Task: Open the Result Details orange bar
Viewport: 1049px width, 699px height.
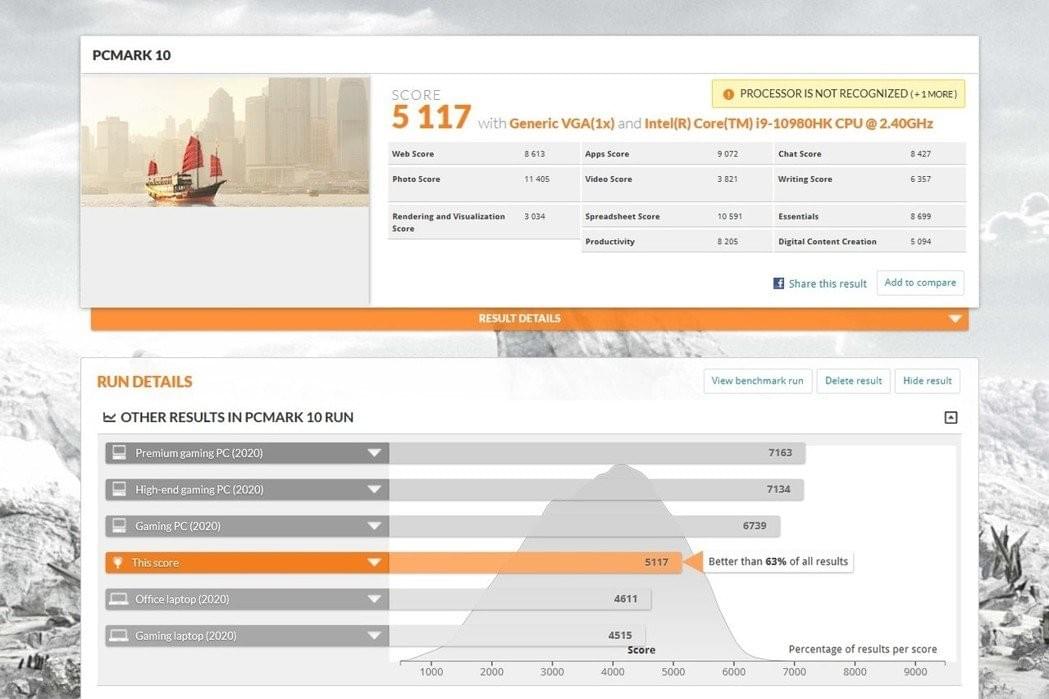Action: [x=529, y=318]
